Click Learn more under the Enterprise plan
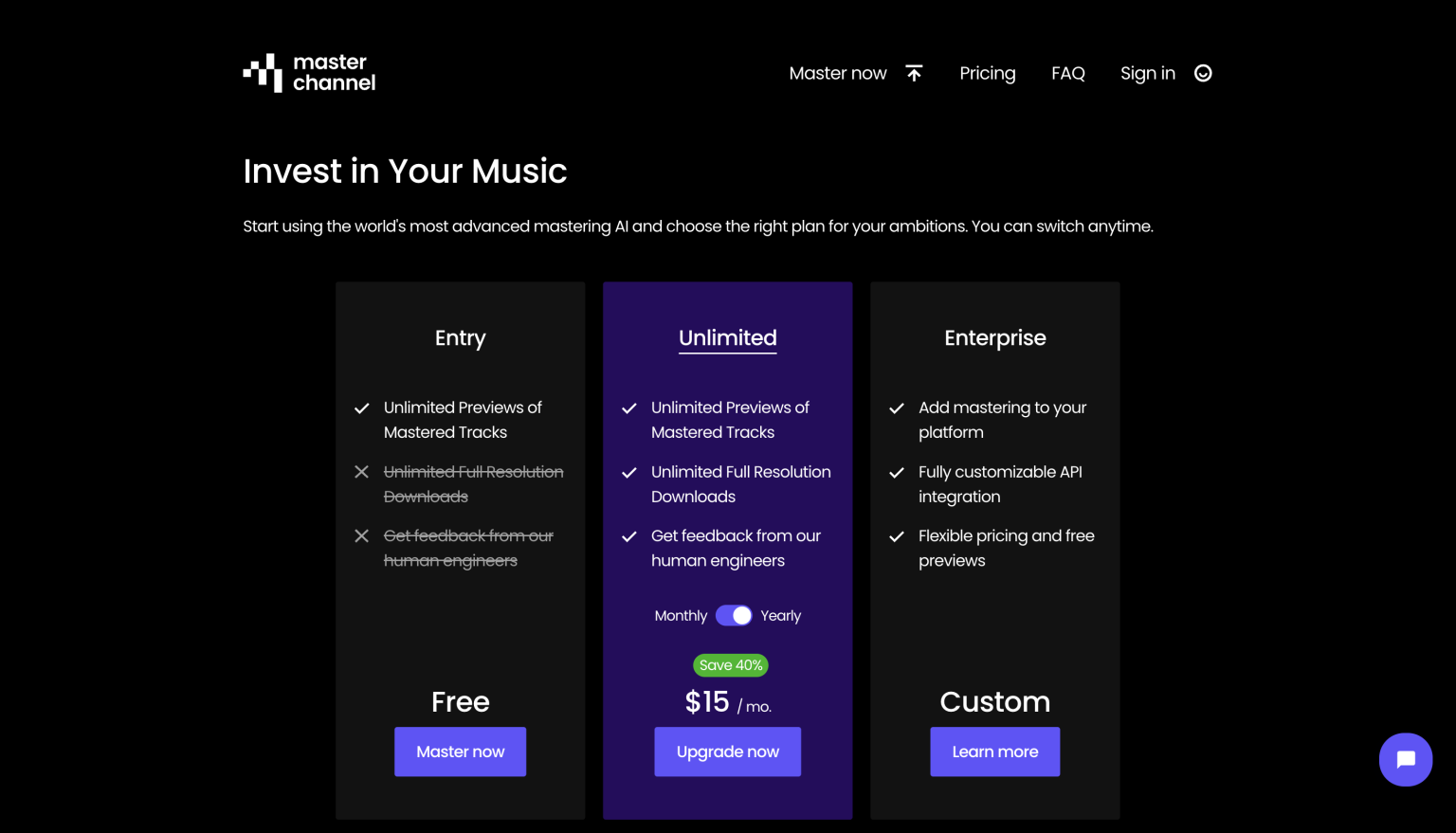 (994, 752)
